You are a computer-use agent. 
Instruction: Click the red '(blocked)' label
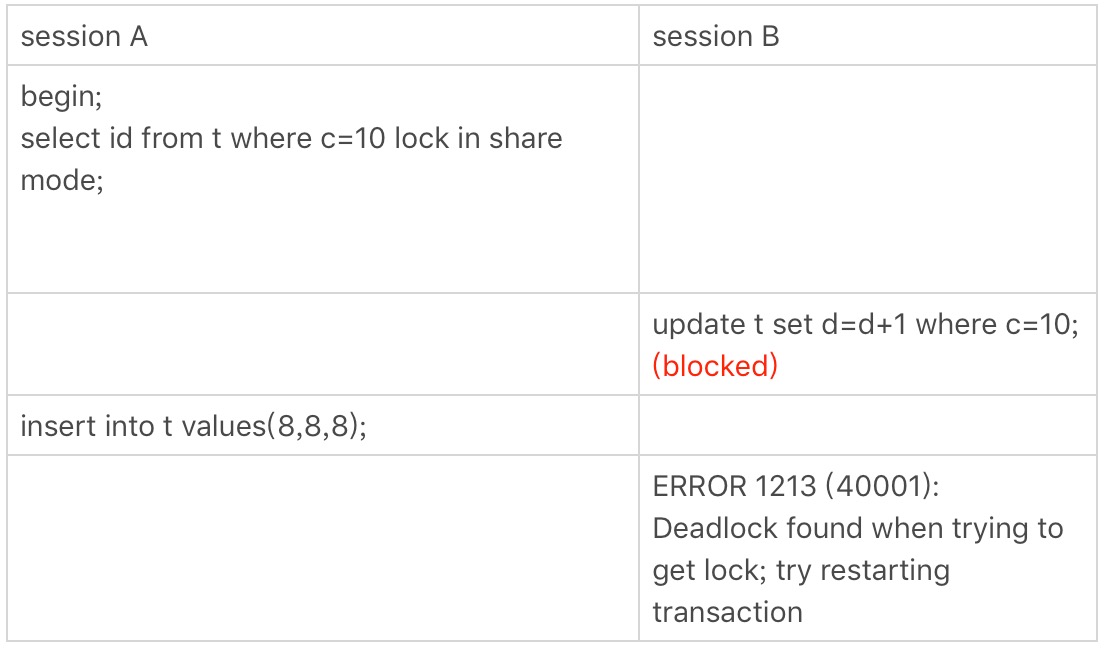(715, 366)
